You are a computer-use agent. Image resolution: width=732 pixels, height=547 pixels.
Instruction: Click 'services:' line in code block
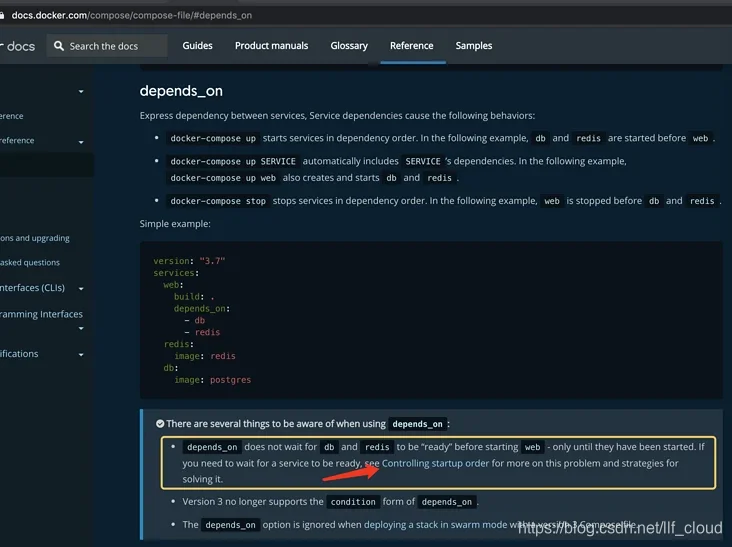pyautogui.click(x=176, y=273)
